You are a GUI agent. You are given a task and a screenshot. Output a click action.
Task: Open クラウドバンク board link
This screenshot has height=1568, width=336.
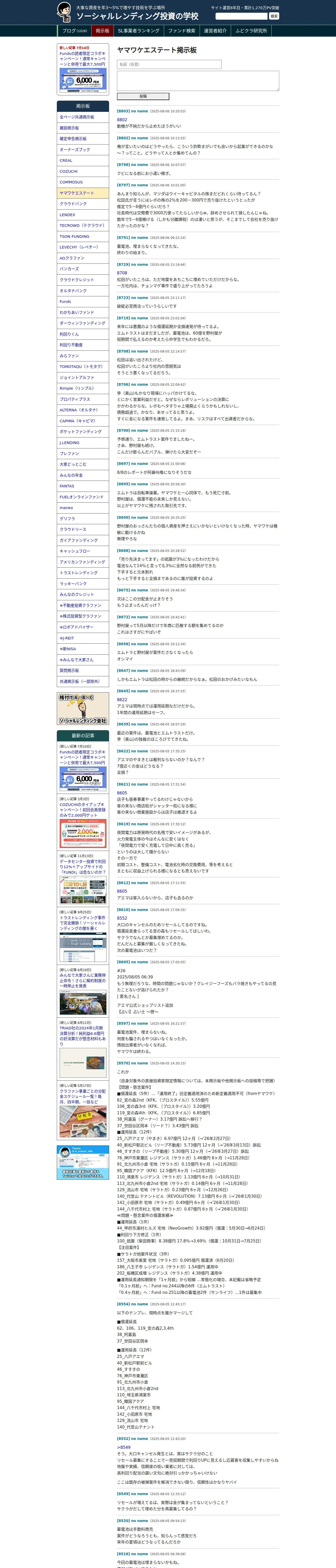pos(83,204)
